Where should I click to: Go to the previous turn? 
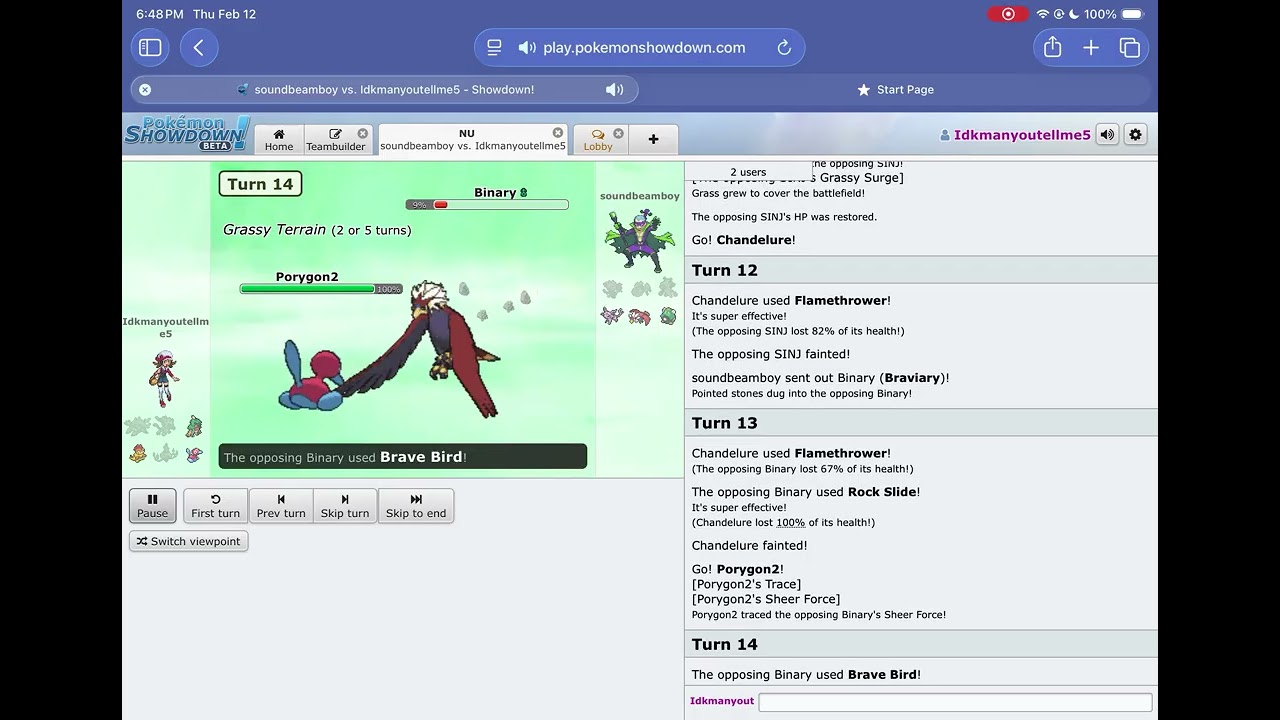[x=281, y=505]
